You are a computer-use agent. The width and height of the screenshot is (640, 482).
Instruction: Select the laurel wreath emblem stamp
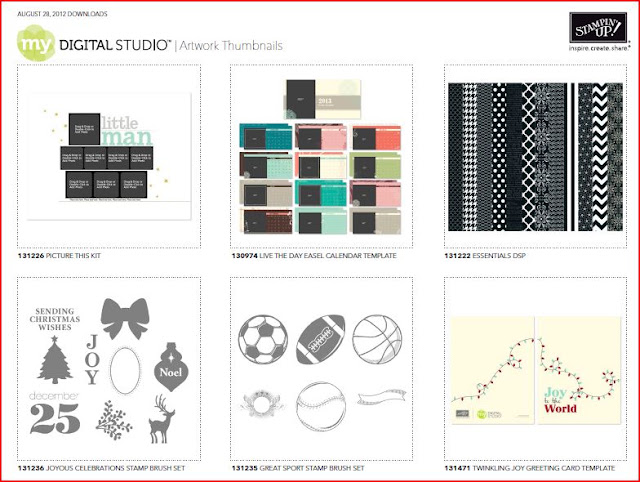[x=262, y=404]
